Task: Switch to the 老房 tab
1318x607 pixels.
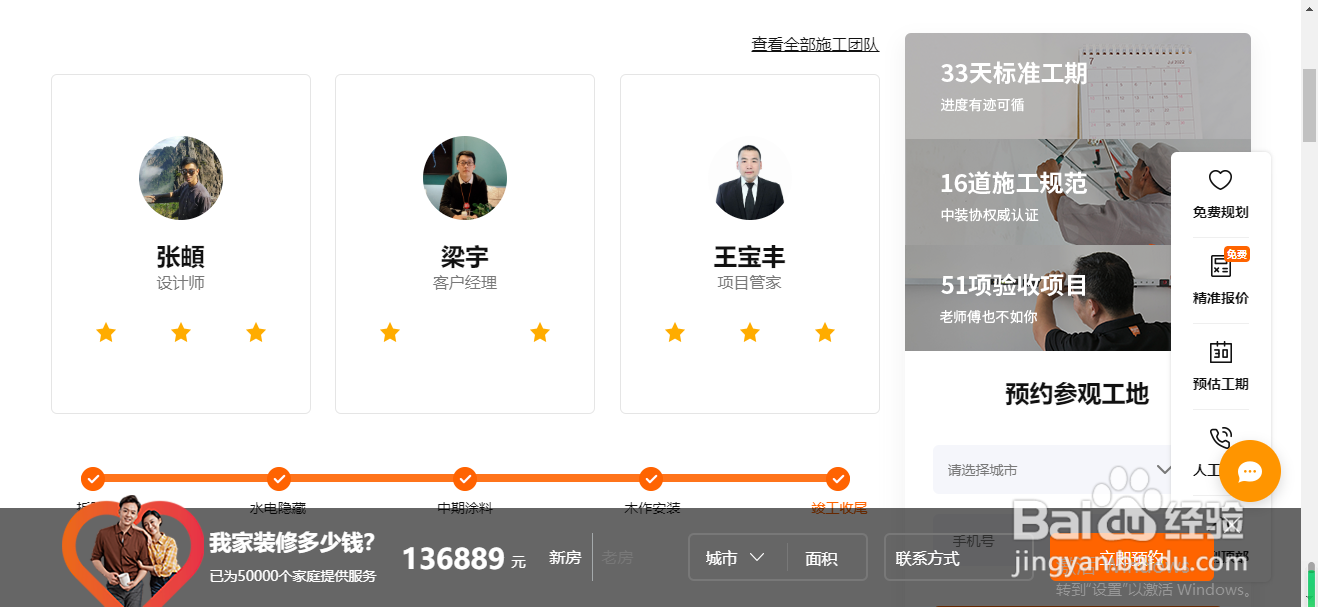Action: click(618, 558)
